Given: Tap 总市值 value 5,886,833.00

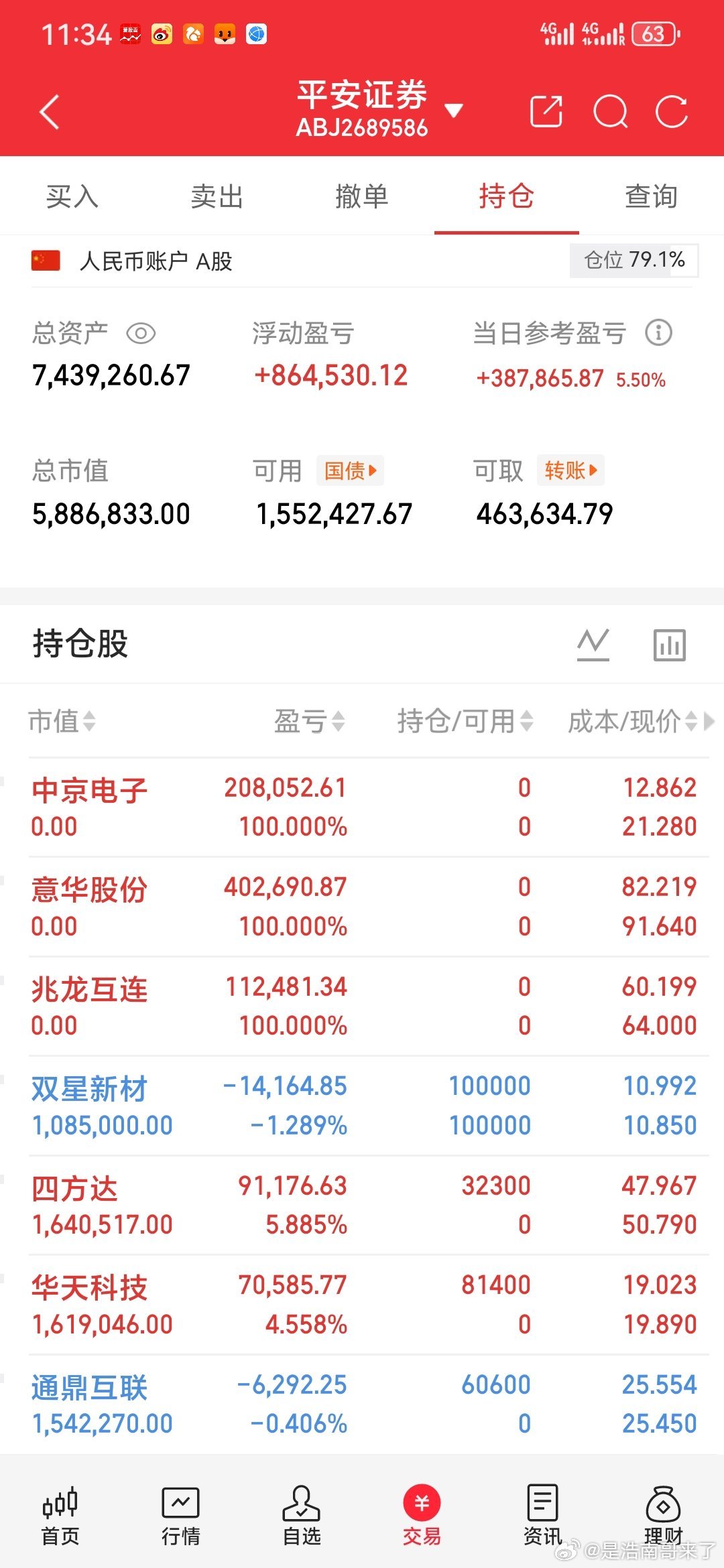Looking at the screenshot, I should tap(111, 514).
